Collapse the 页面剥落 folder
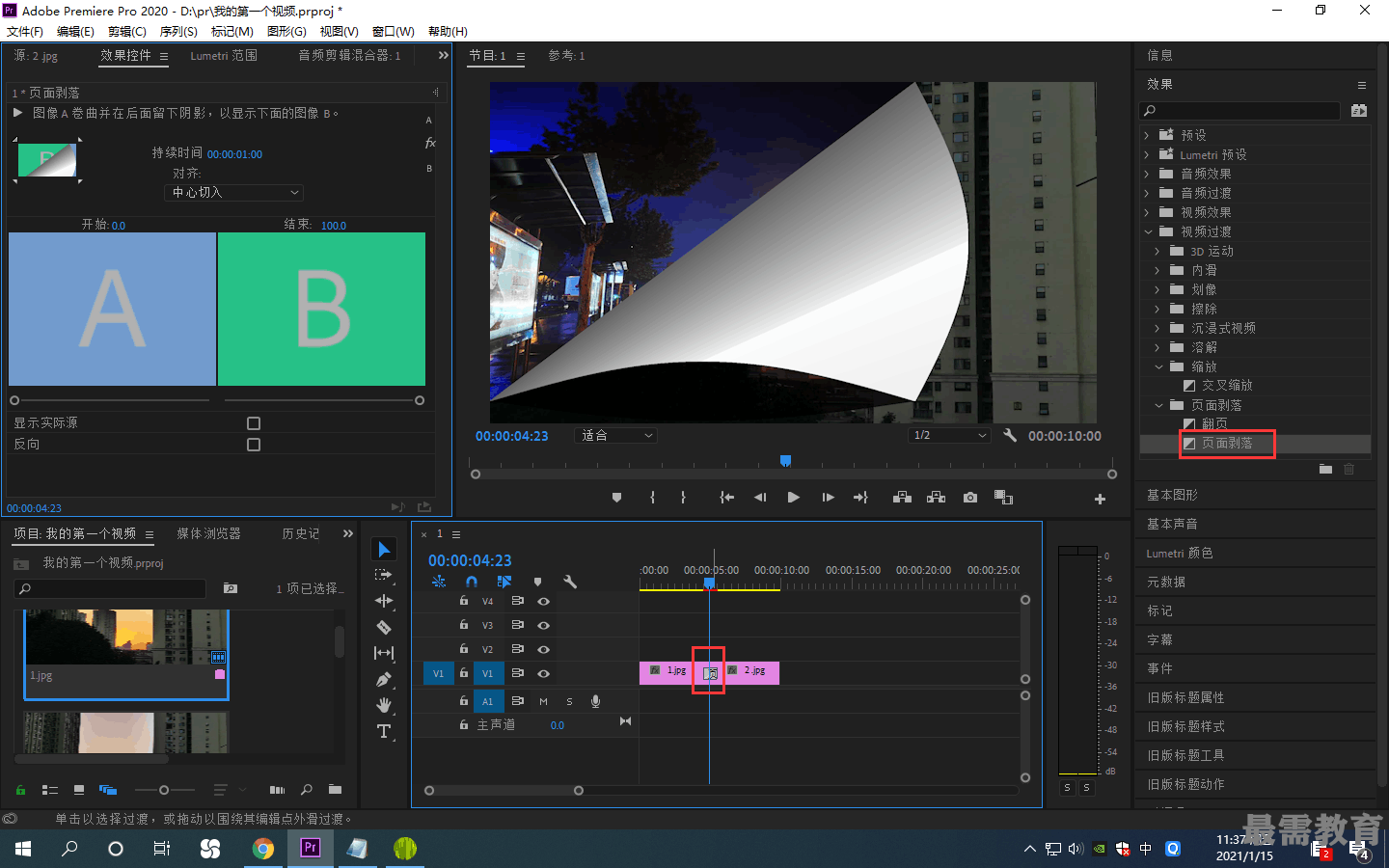1389x868 pixels. (x=1158, y=405)
